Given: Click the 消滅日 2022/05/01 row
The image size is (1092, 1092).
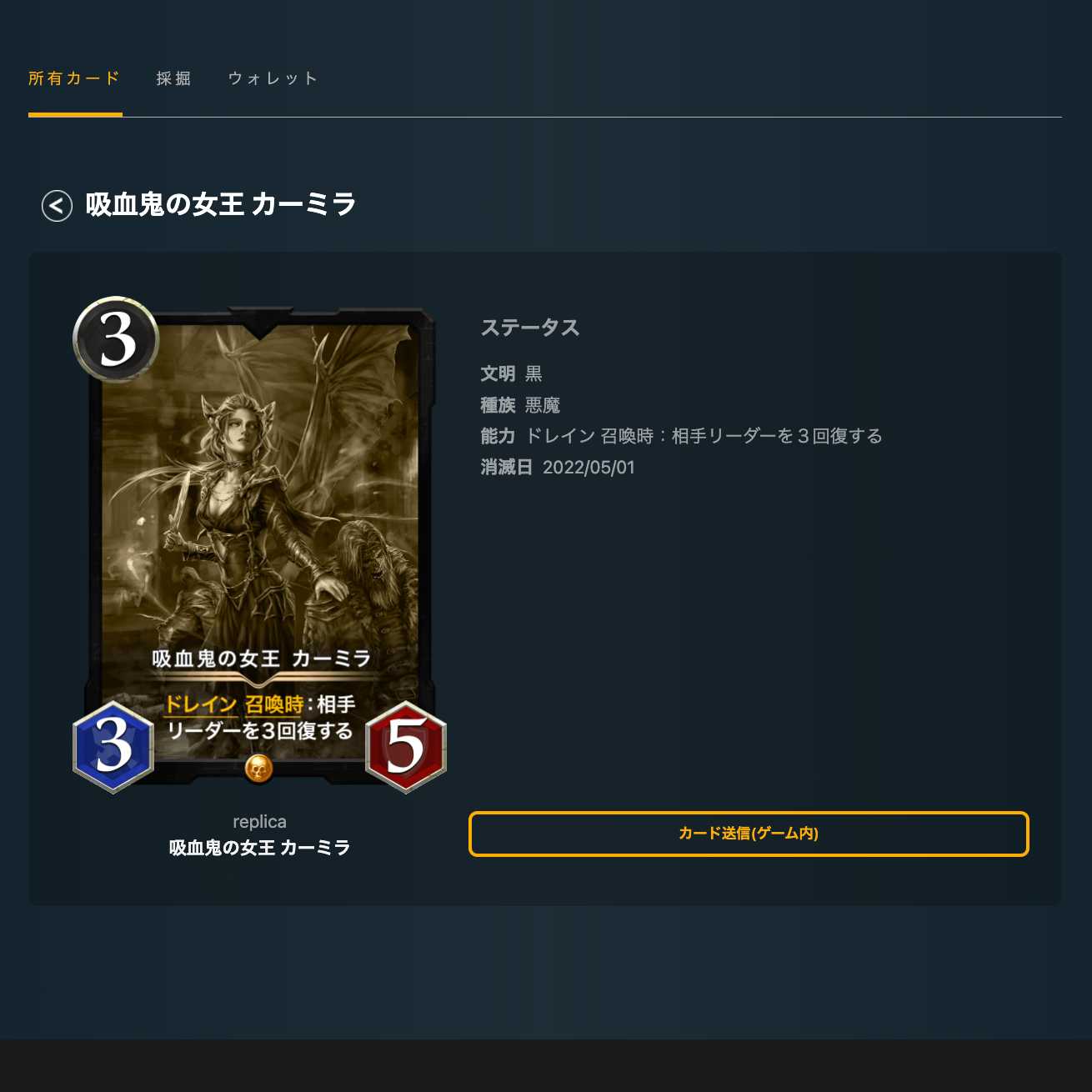Looking at the screenshot, I should click(x=558, y=467).
